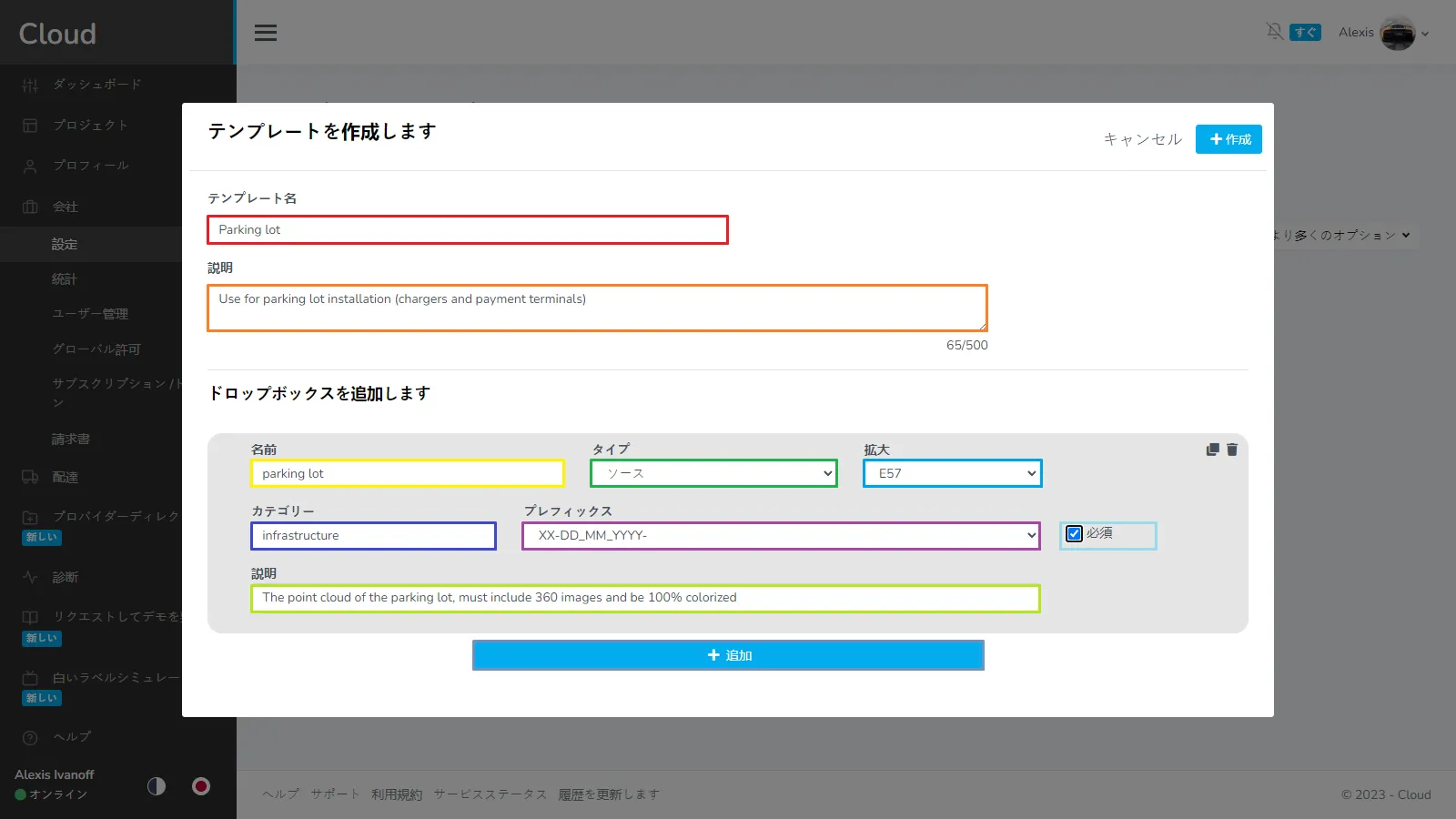Click the duplicate dropbox icon
This screenshot has height=819, width=1456.
coord(1212,450)
